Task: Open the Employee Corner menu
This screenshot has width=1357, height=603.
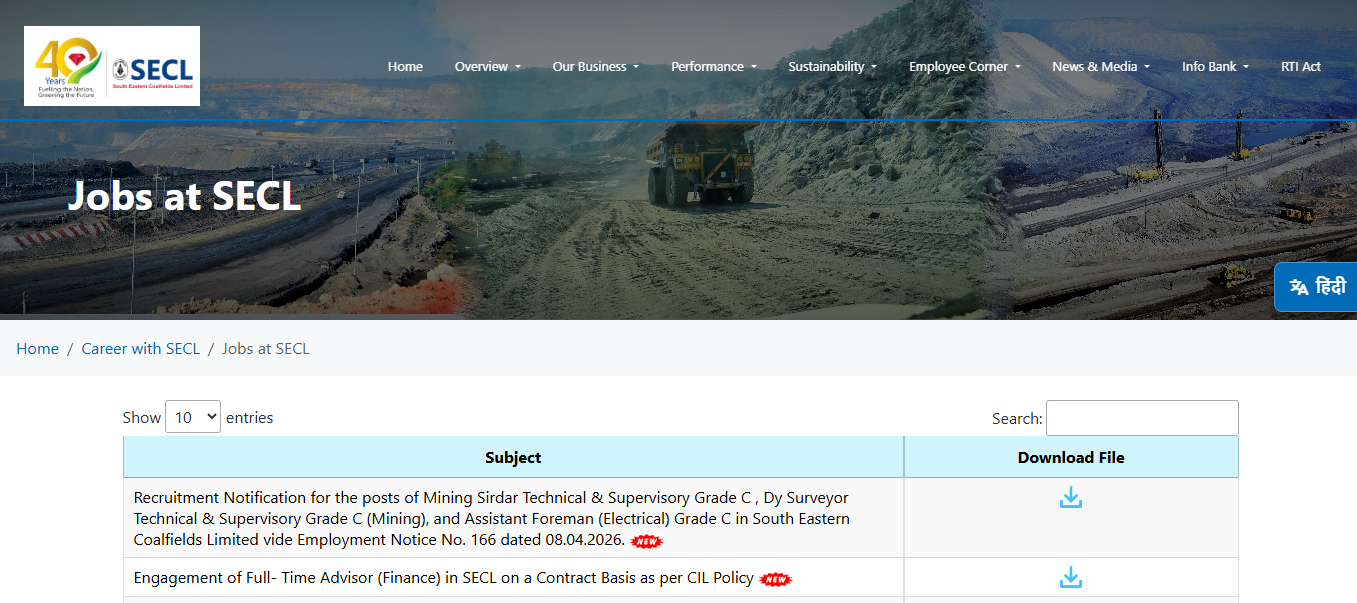Action: 964,67
